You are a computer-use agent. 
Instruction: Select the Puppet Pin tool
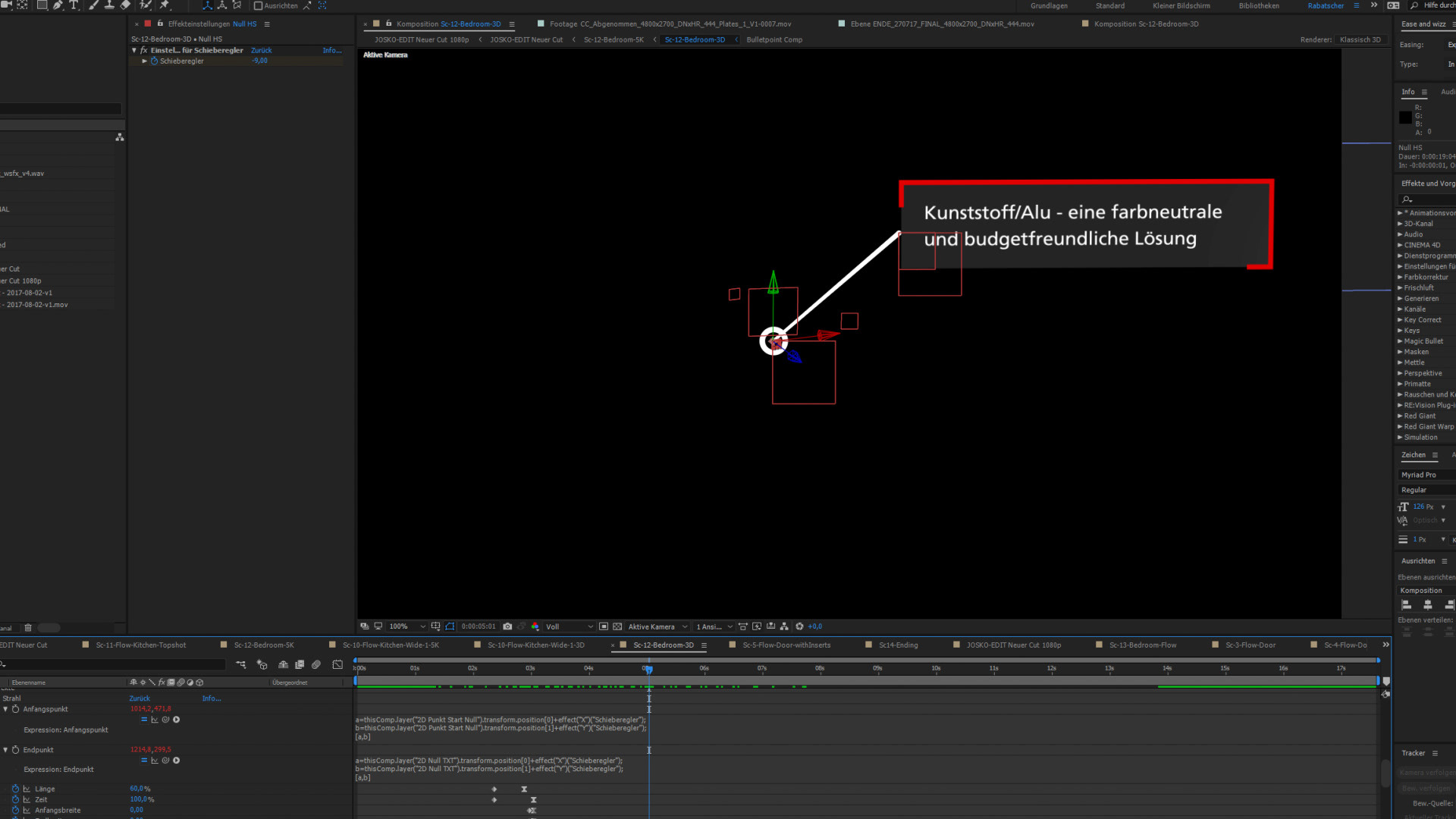(165, 5)
